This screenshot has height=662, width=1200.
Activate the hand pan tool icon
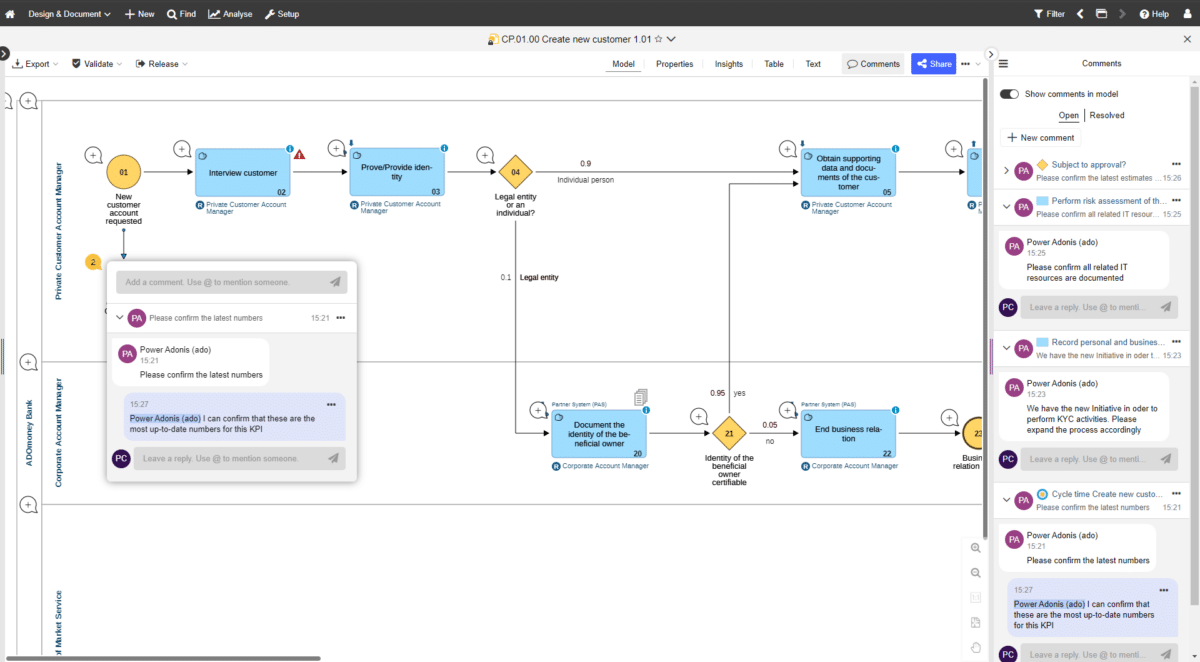pos(975,646)
